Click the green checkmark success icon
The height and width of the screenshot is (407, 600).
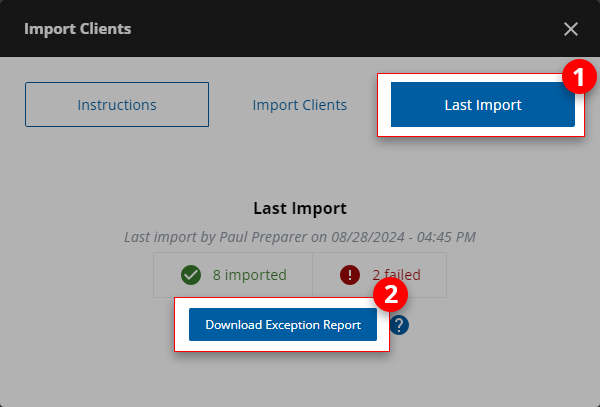pyautogui.click(x=190, y=275)
